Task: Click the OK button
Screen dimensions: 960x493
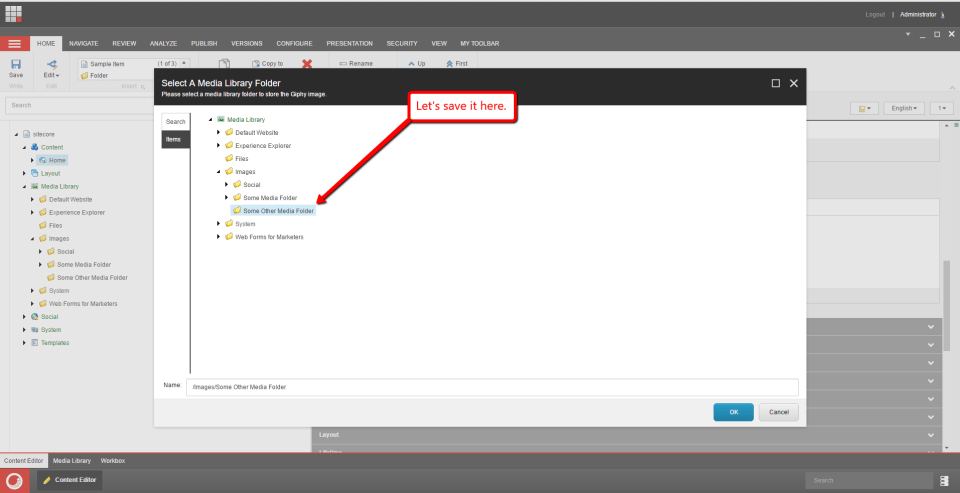Action: point(733,412)
